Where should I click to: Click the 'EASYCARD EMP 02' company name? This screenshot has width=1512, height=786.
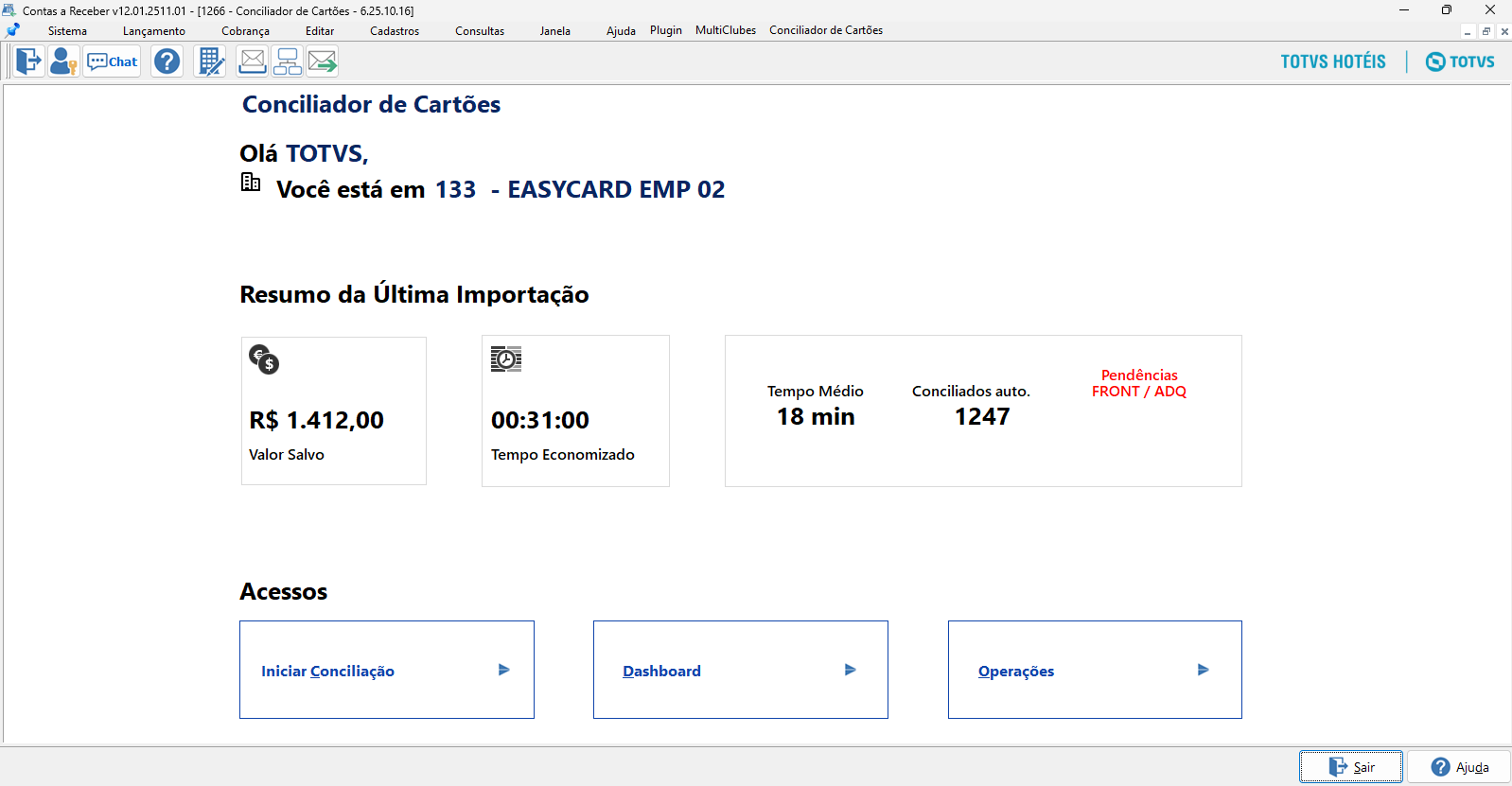(617, 189)
